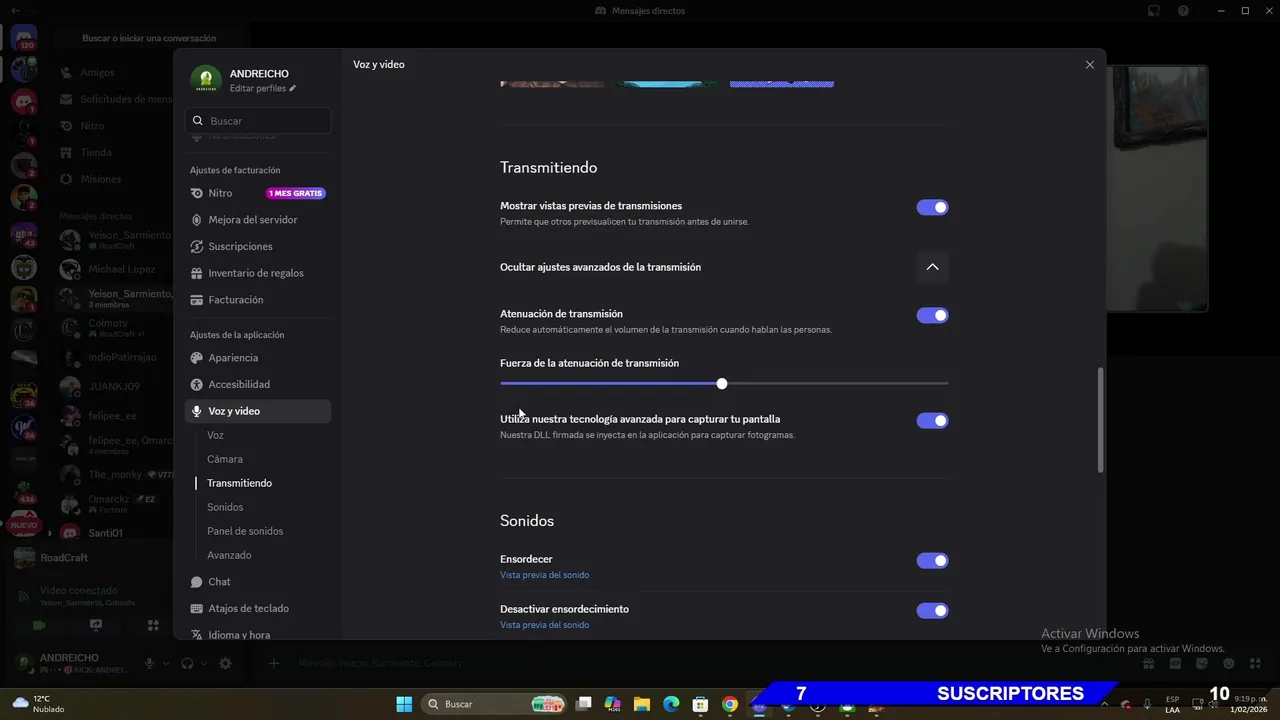Open File Explorer from the taskbar
The width and height of the screenshot is (1280, 720).
click(x=642, y=704)
